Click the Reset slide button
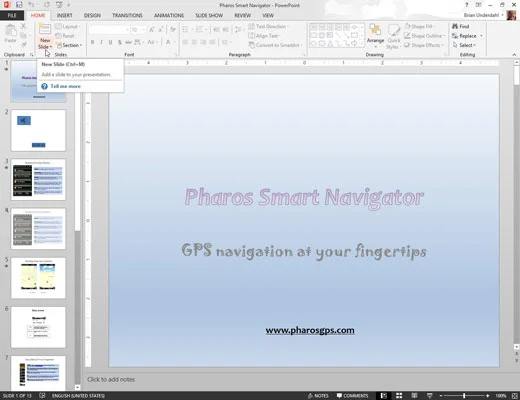 [x=65, y=36]
